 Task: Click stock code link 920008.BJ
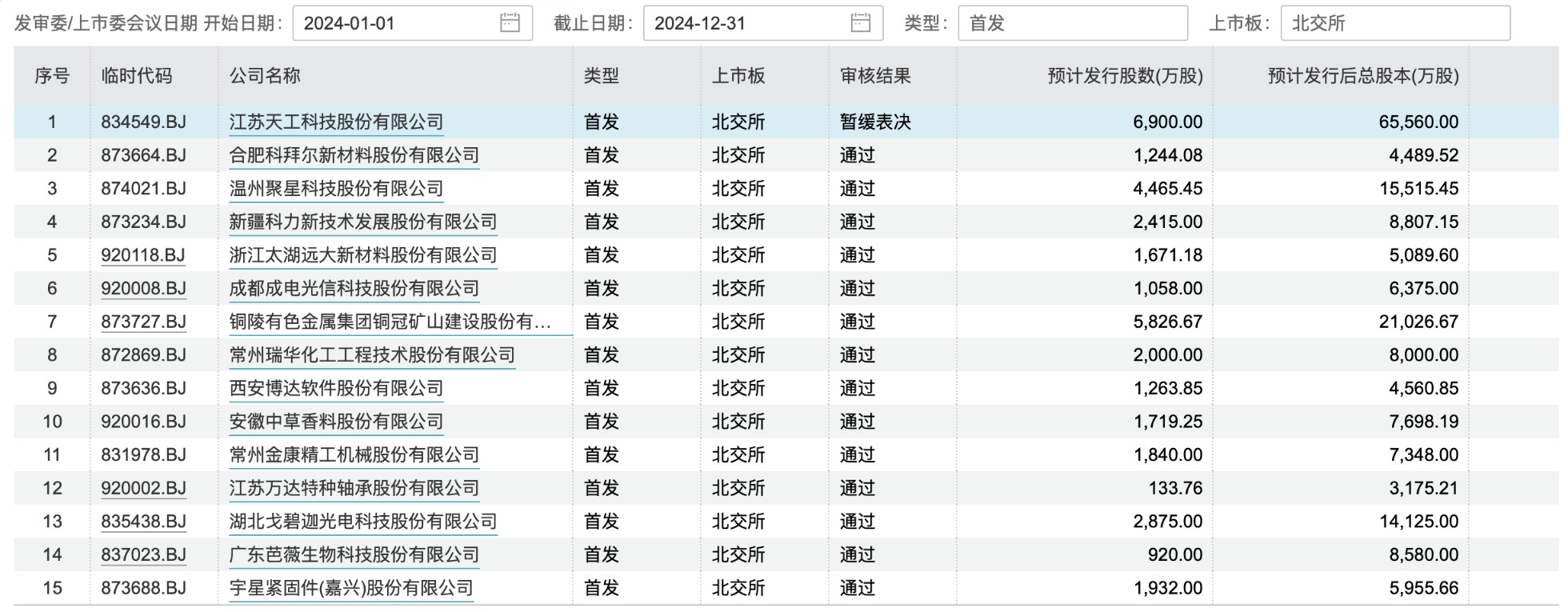[x=143, y=288]
